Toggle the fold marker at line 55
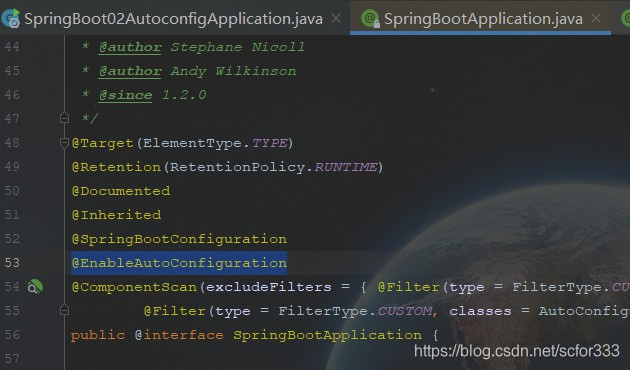The width and height of the screenshot is (630, 370). pyautogui.click(x=64, y=310)
